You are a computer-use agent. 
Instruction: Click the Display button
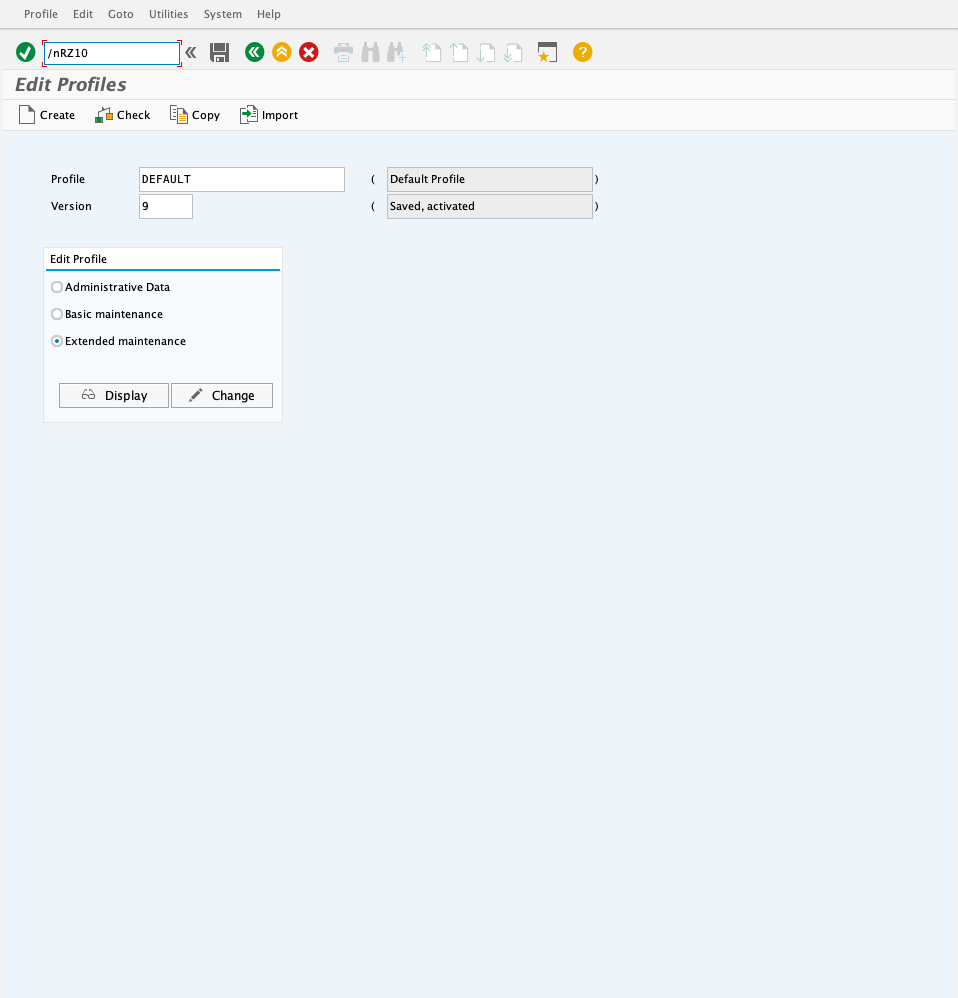point(113,395)
